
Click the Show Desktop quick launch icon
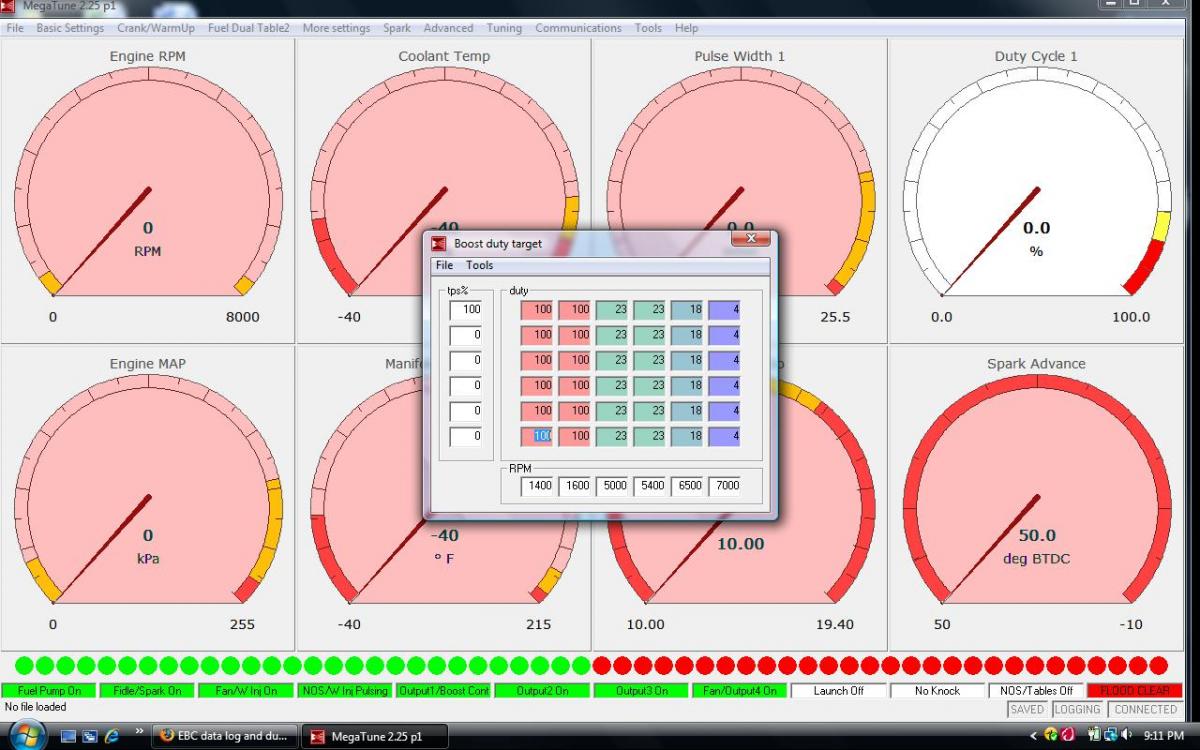69,736
